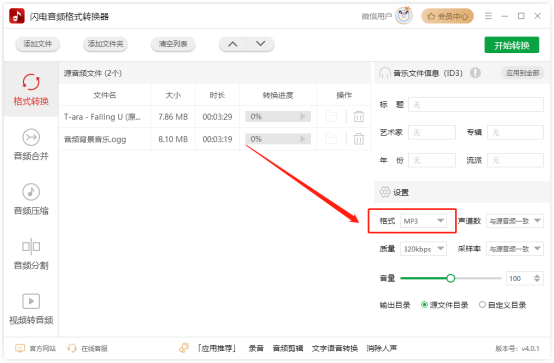Click the 时长 column header
This screenshot has width=554, height=363.
217,95
